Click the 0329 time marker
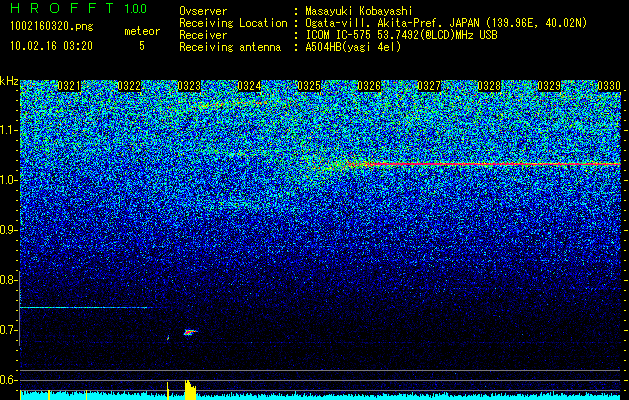Viewport: 629px width, 400px height. 549,86
